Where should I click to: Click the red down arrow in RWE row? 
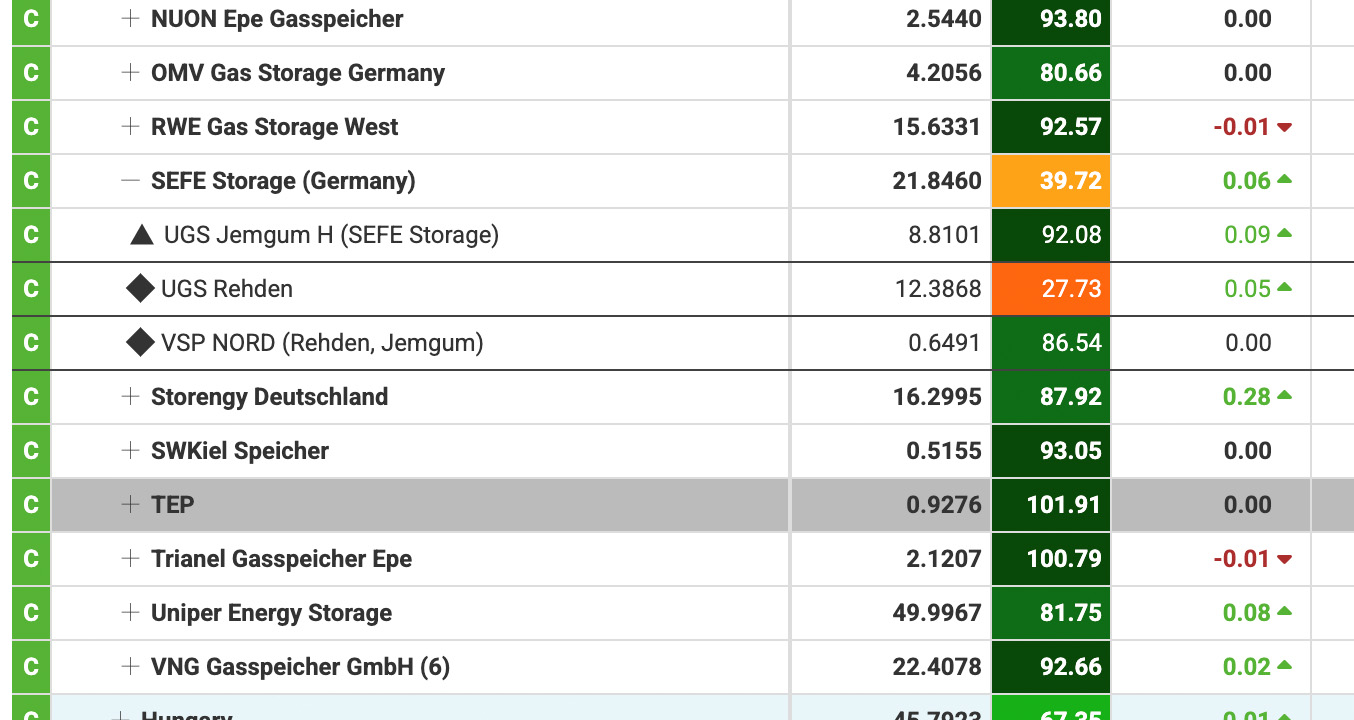tap(1285, 127)
